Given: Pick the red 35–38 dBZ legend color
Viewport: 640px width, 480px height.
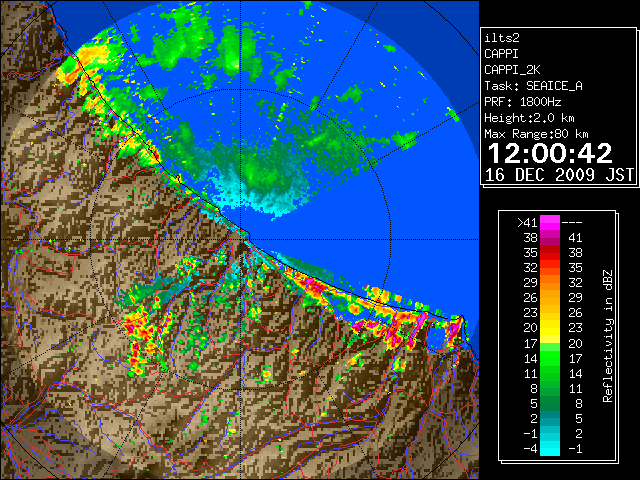Looking at the screenshot, I should click(550, 252).
